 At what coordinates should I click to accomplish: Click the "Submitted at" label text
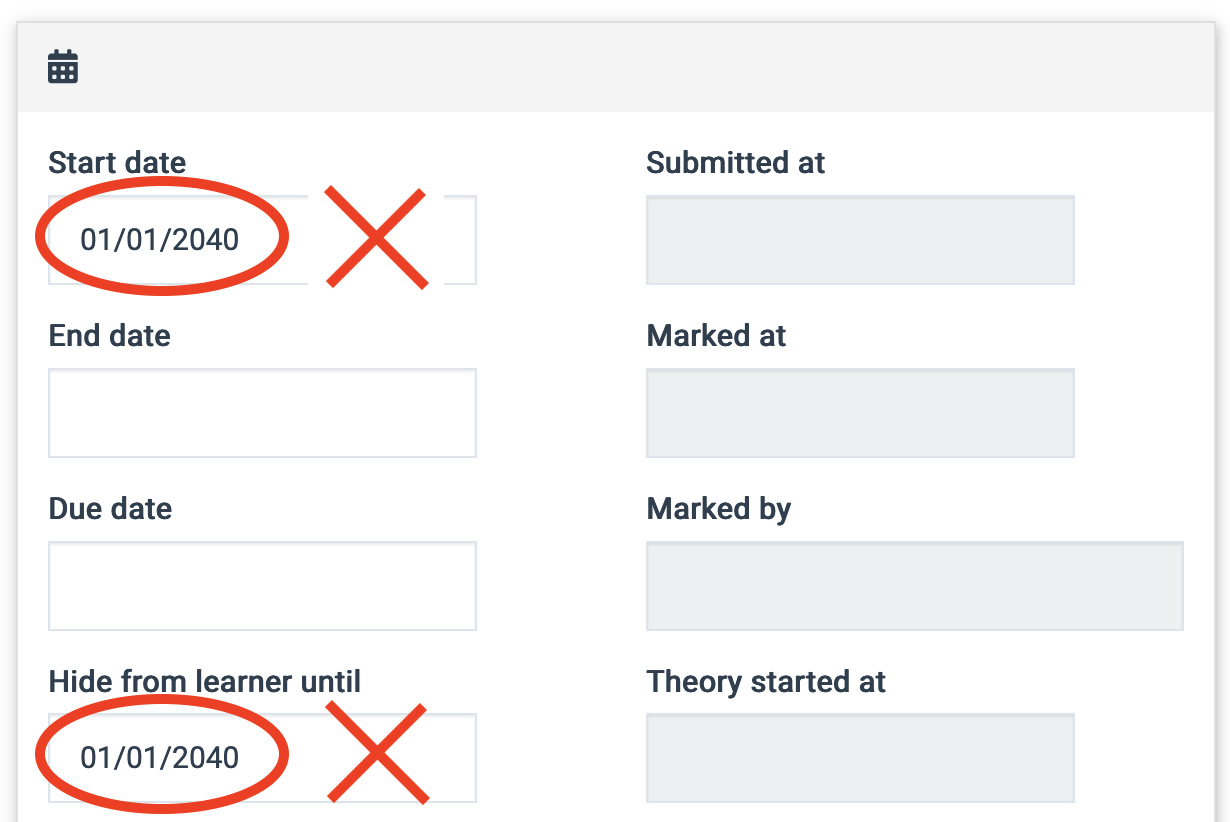pyautogui.click(x=735, y=163)
